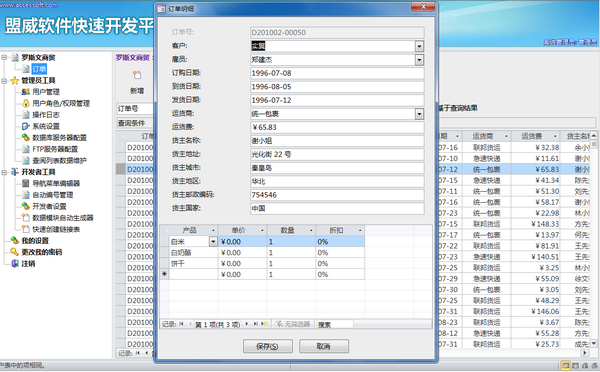
Task: Click the 系统设置 icon in sidebar
Action: [x=26, y=126]
